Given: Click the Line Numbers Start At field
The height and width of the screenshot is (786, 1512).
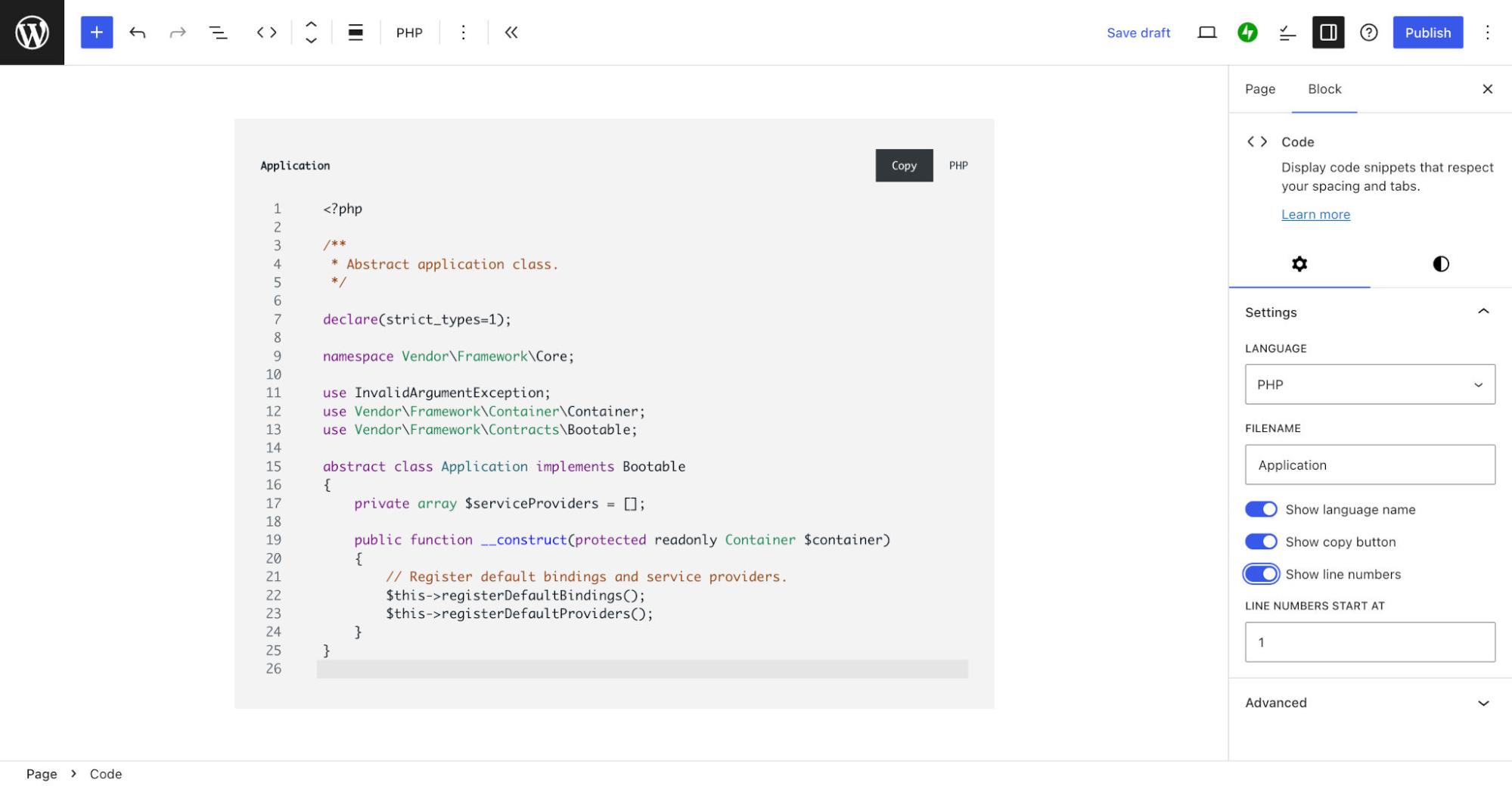Looking at the screenshot, I should [x=1369, y=642].
